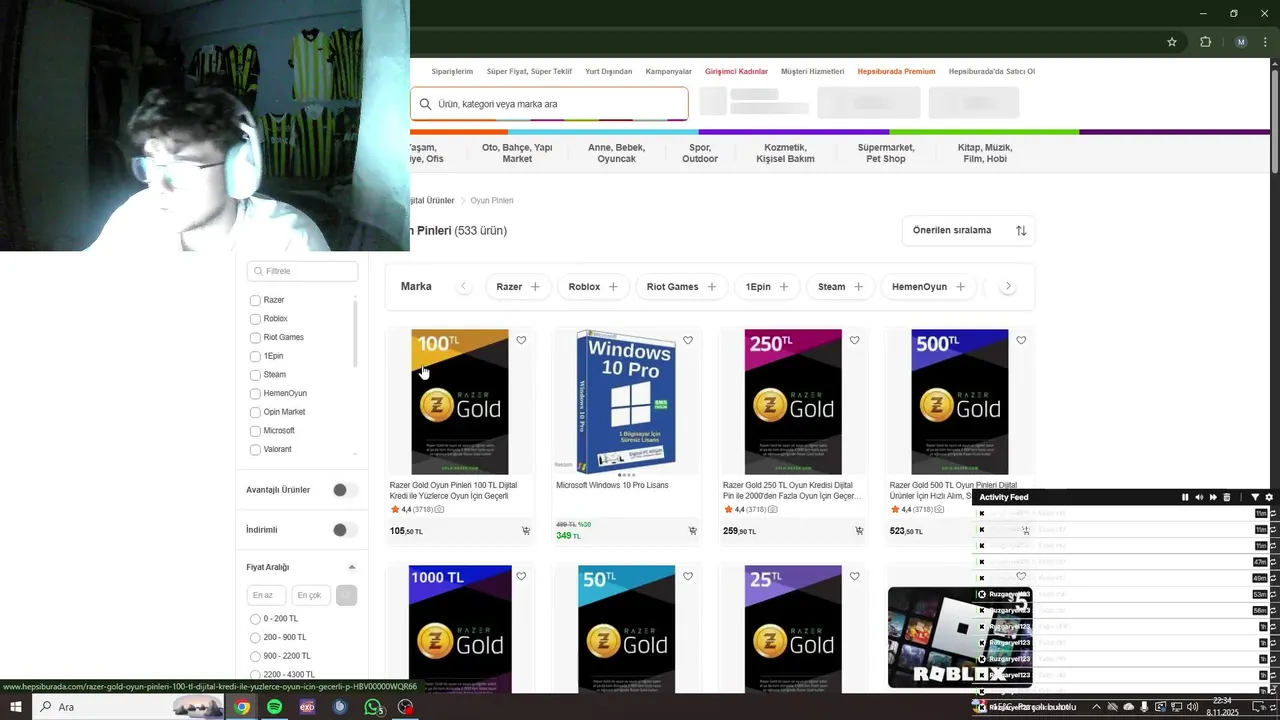Open the Kampanyalar top menu link

pos(669,72)
